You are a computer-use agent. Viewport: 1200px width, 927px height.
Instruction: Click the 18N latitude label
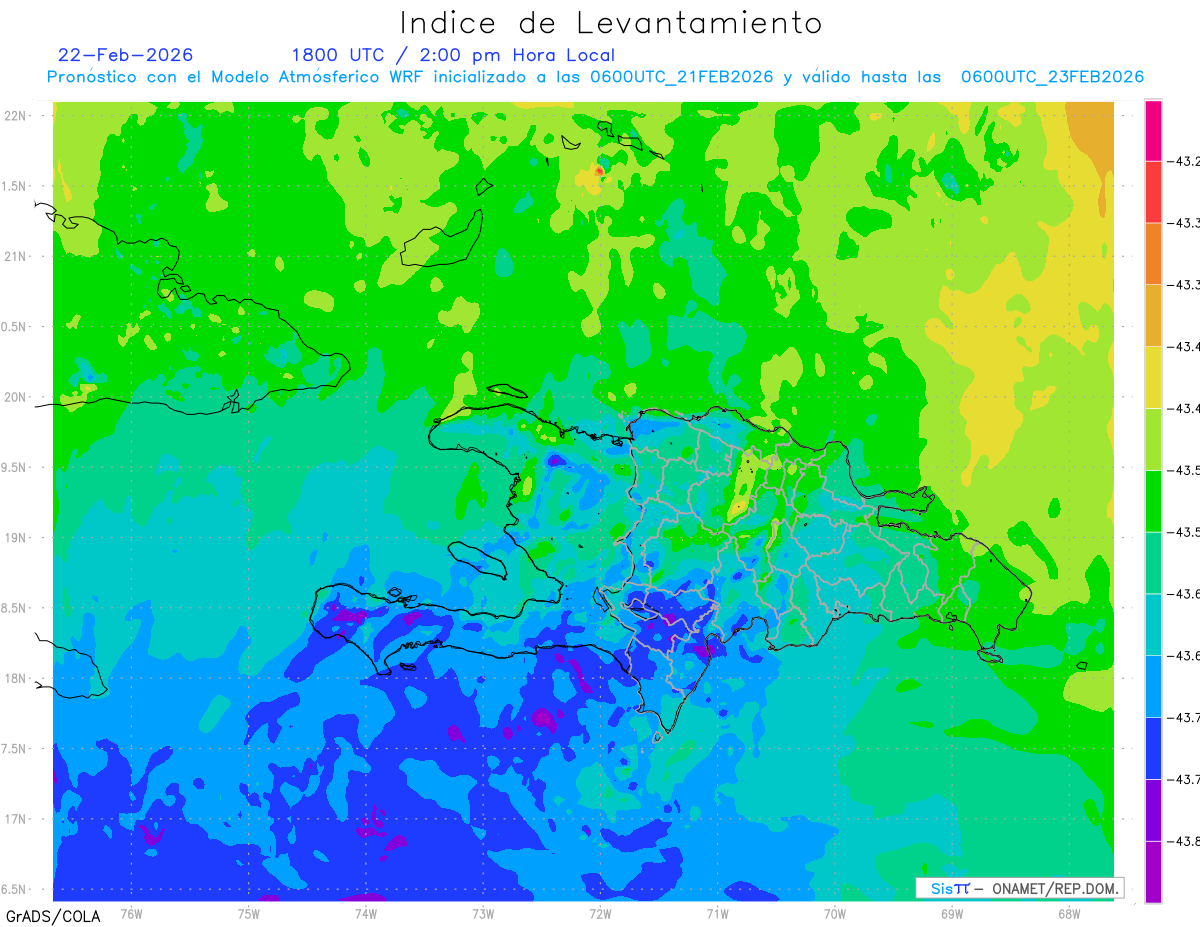click(17, 679)
